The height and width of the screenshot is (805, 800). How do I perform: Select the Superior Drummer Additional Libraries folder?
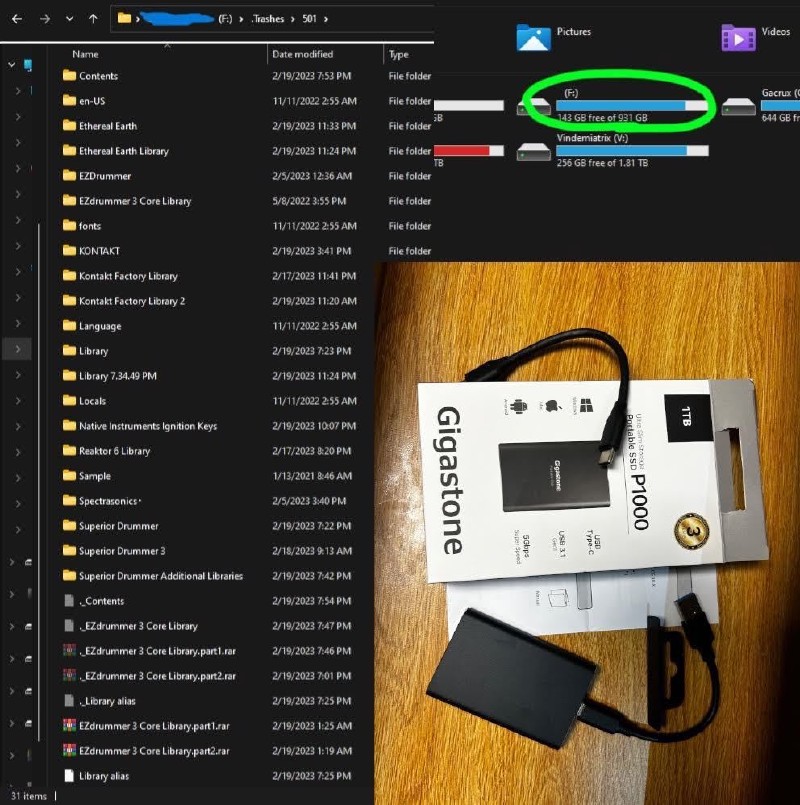pos(160,576)
